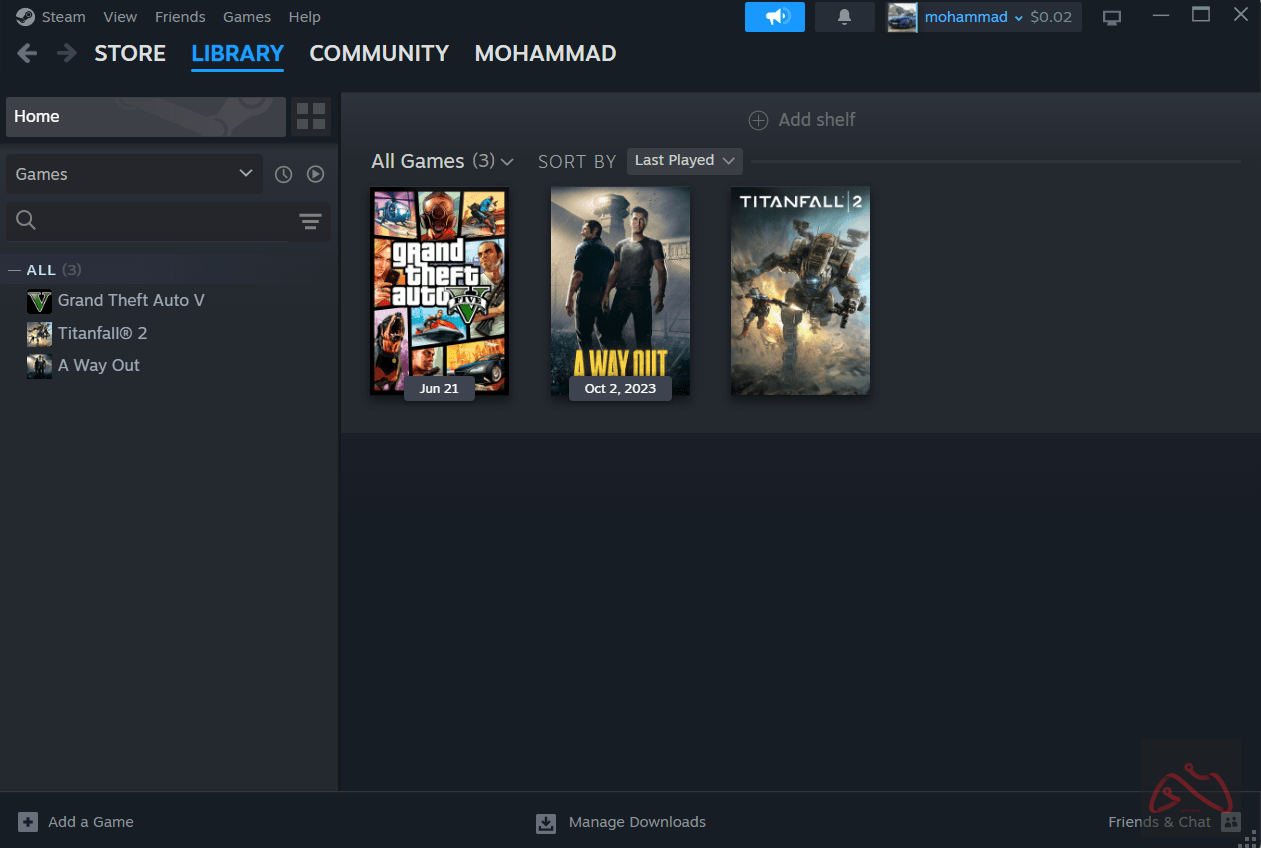Click Add a Game
The height and width of the screenshot is (848, 1261).
point(75,821)
